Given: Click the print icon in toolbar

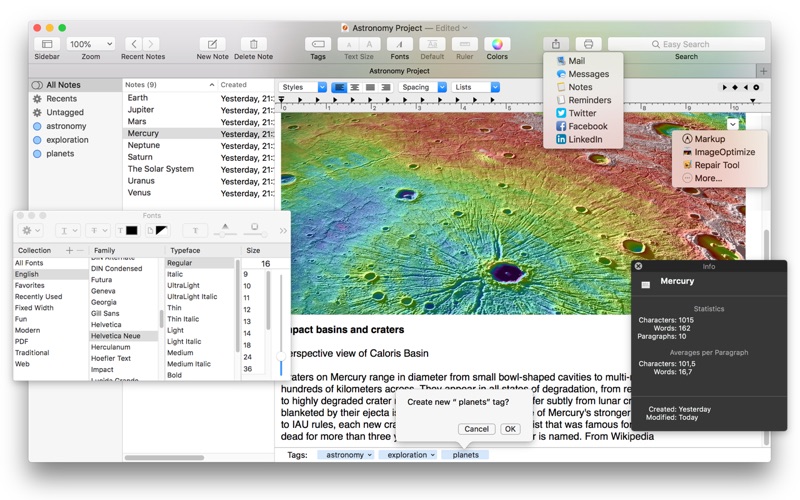Looking at the screenshot, I should point(588,44).
